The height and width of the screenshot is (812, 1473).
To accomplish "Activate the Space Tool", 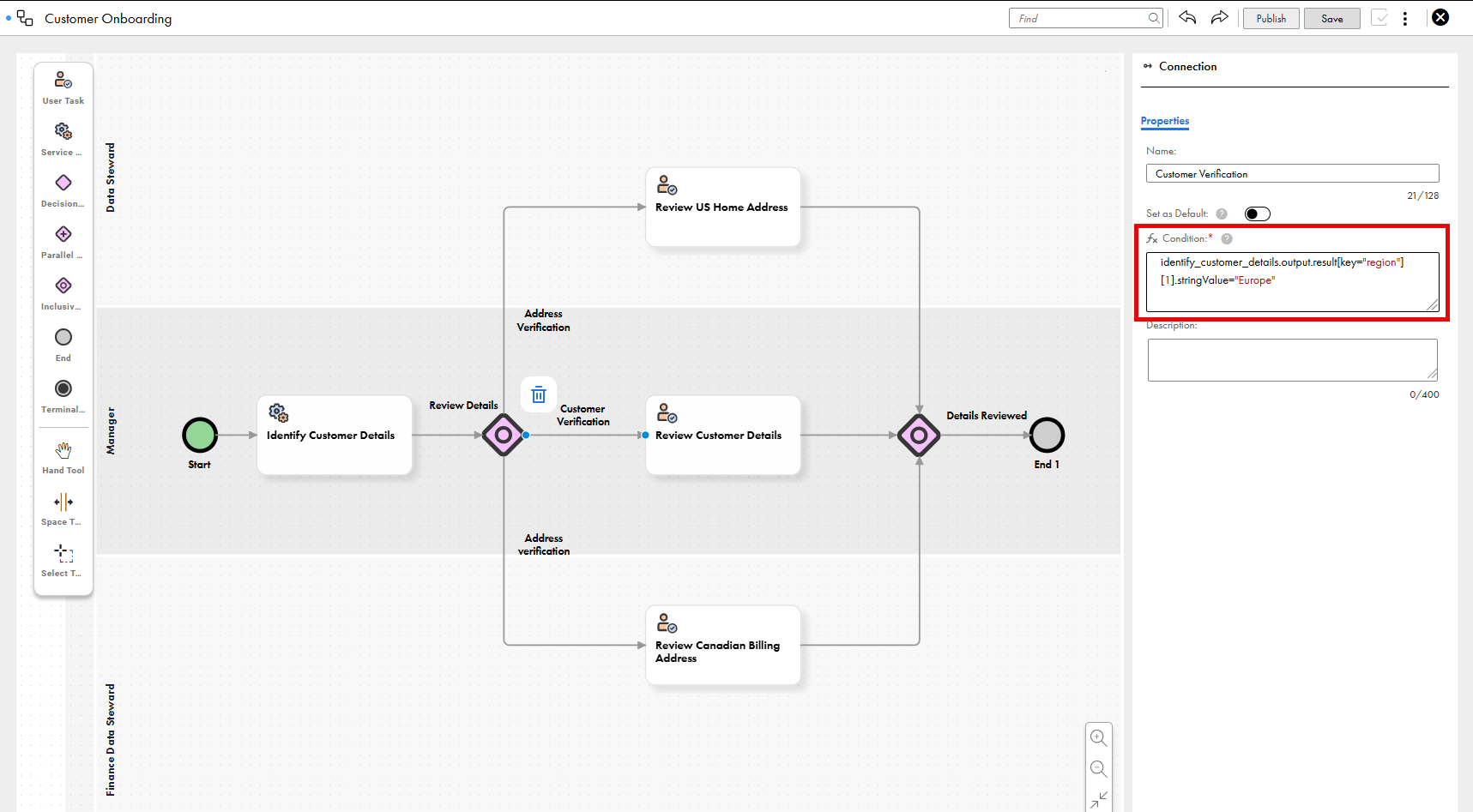I will point(63,509).
